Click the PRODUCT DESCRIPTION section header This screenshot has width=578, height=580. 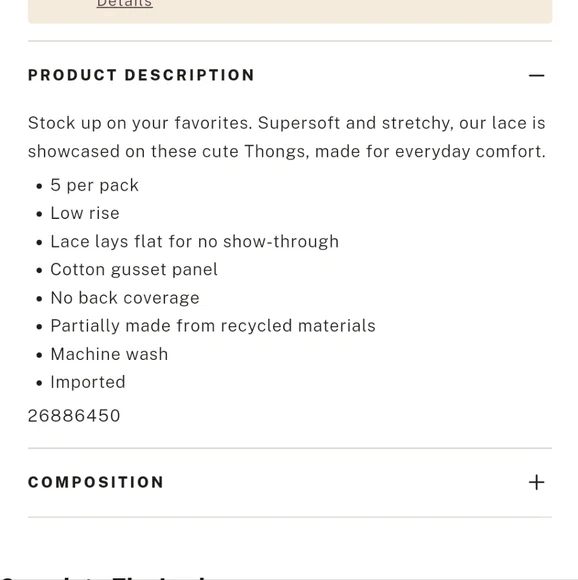point(141,75)
